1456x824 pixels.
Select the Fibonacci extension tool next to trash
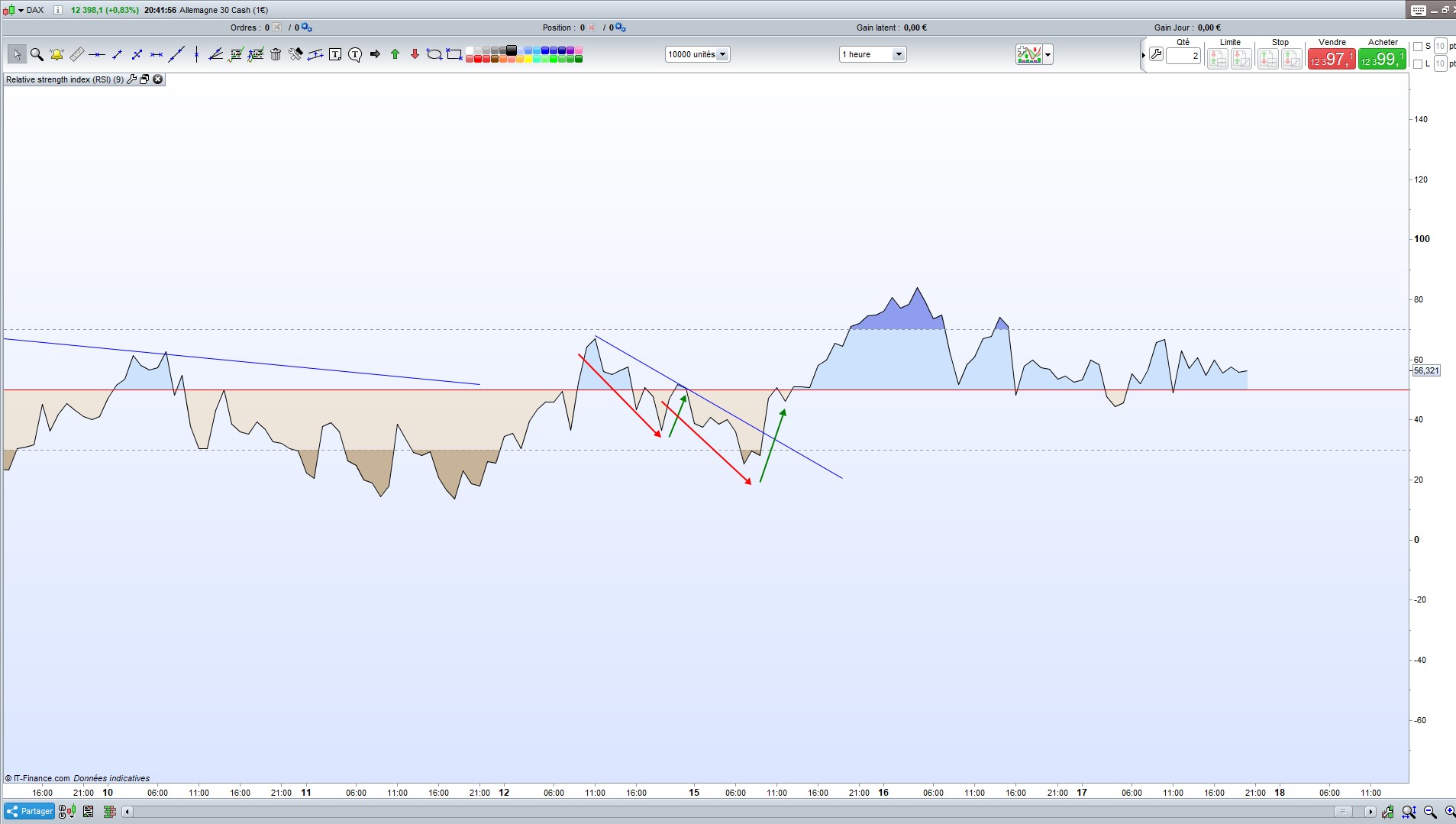pyautogui.click(x=256, y=54)
